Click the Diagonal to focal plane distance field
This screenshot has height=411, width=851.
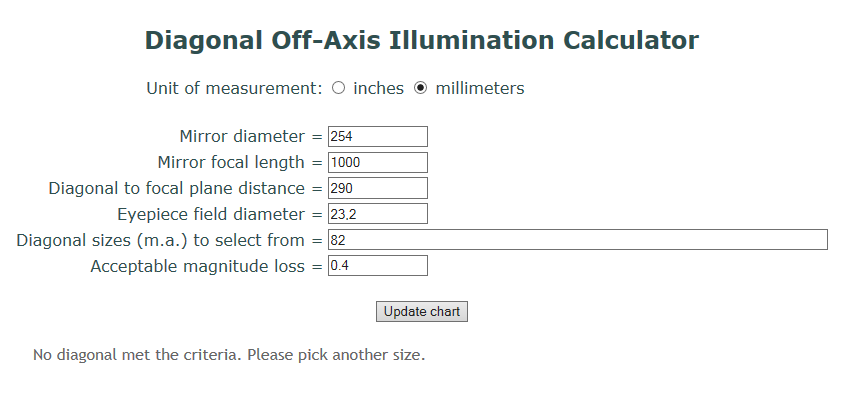pyautogui.click(x=377, y=188)
